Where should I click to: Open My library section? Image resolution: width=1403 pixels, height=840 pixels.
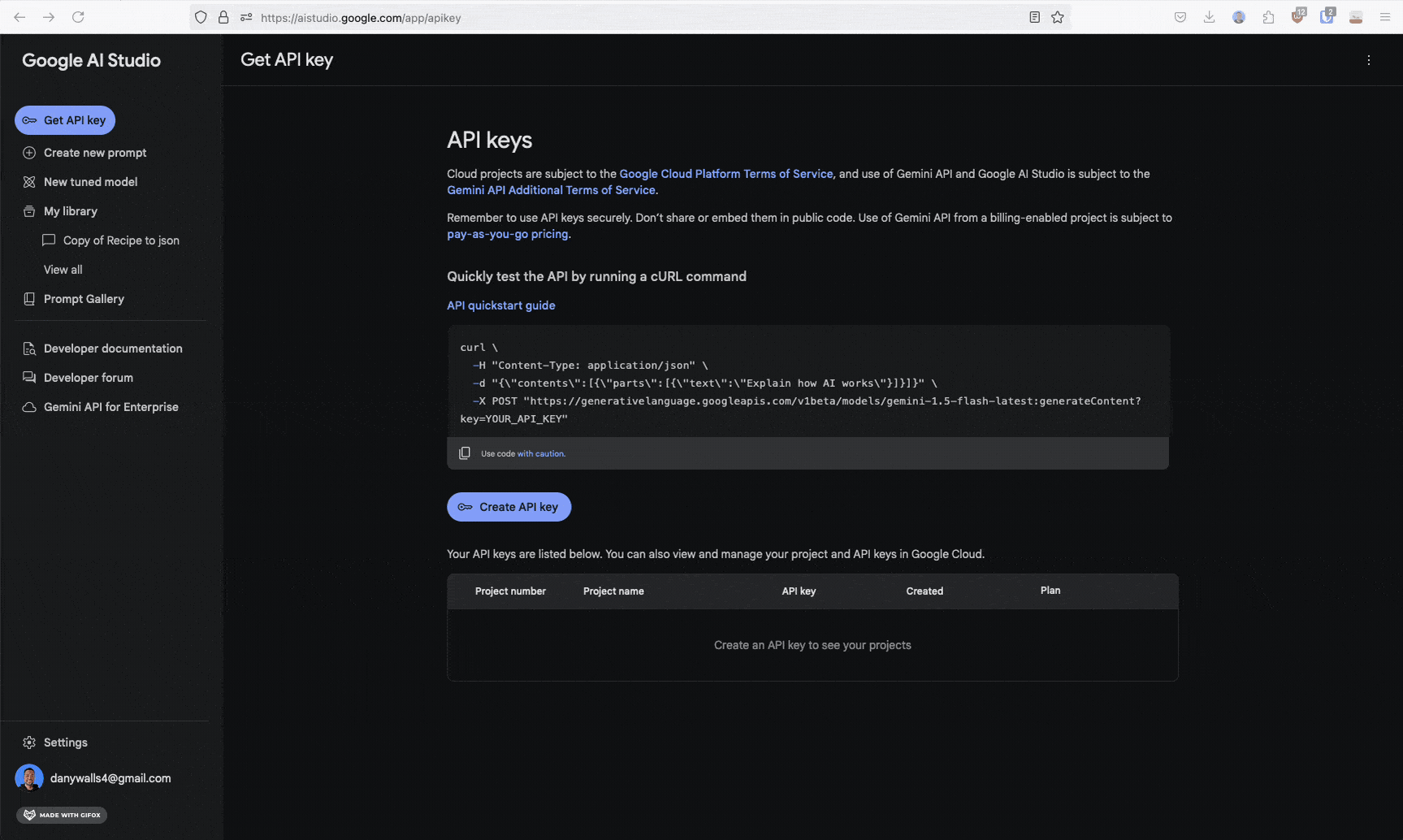pyautogui.click(x=71, y=211)
